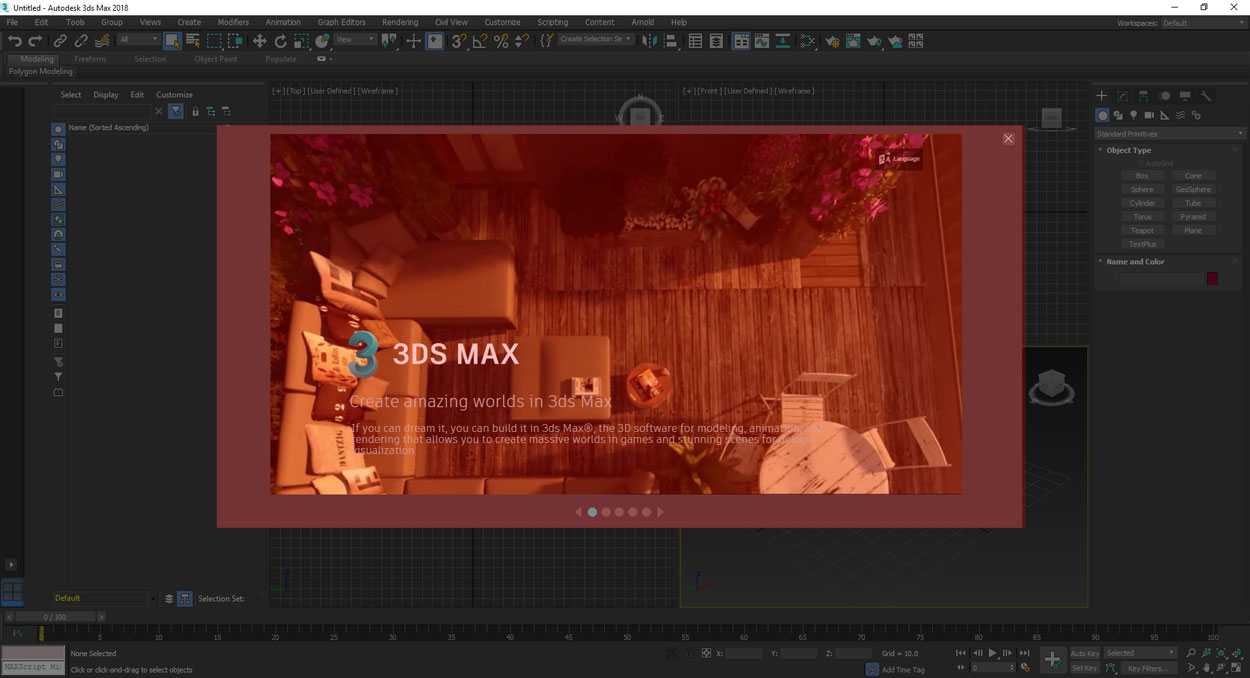
Task: Open the Modifiers menu
Action: pyautogui.click(x=233, y=22)
